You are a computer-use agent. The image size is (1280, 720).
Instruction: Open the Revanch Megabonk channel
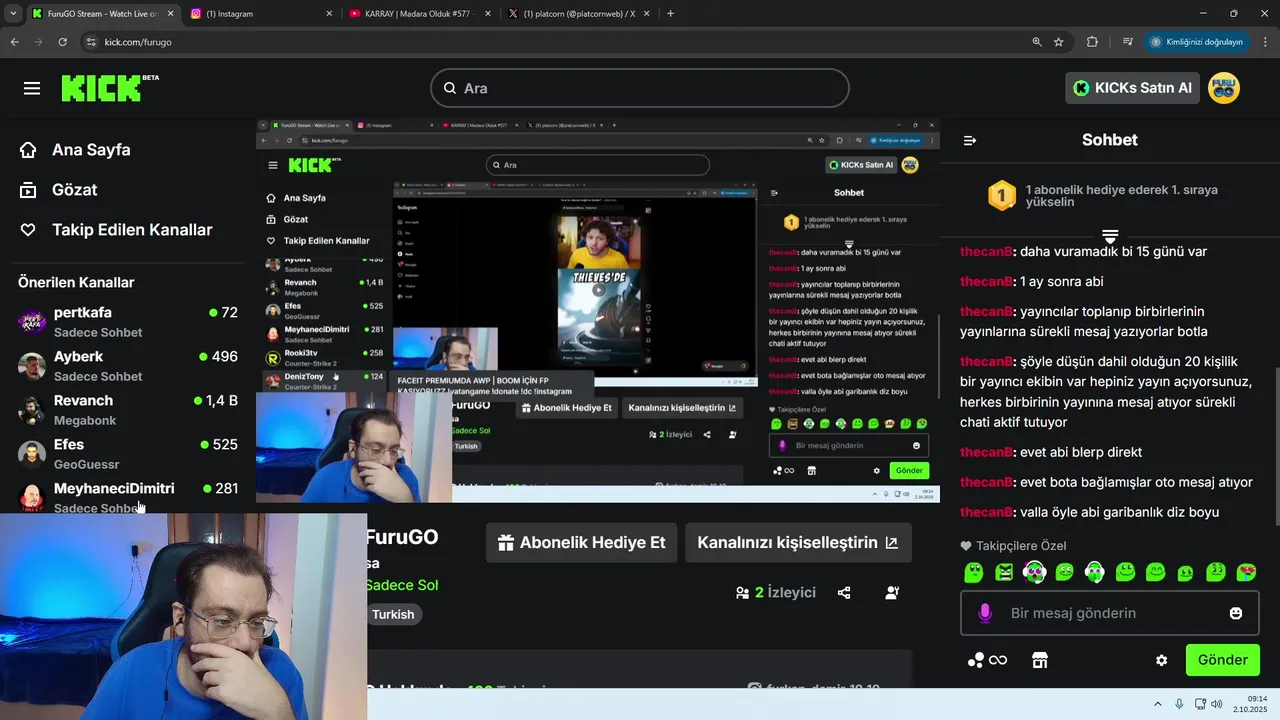click(128, 410)
